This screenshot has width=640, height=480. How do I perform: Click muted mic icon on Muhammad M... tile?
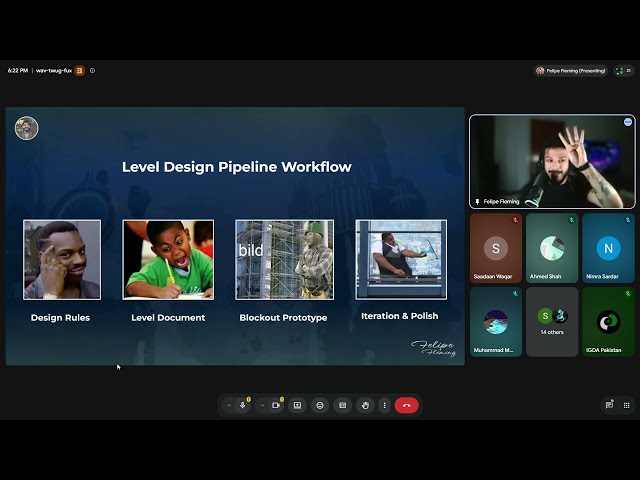pyautogui.click(x=515, y=293)
